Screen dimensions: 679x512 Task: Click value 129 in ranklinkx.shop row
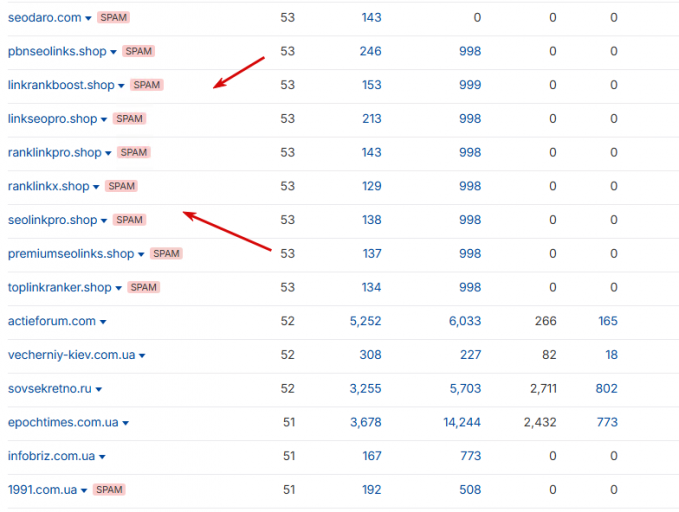pyautogui.click(x=372, y=186)
